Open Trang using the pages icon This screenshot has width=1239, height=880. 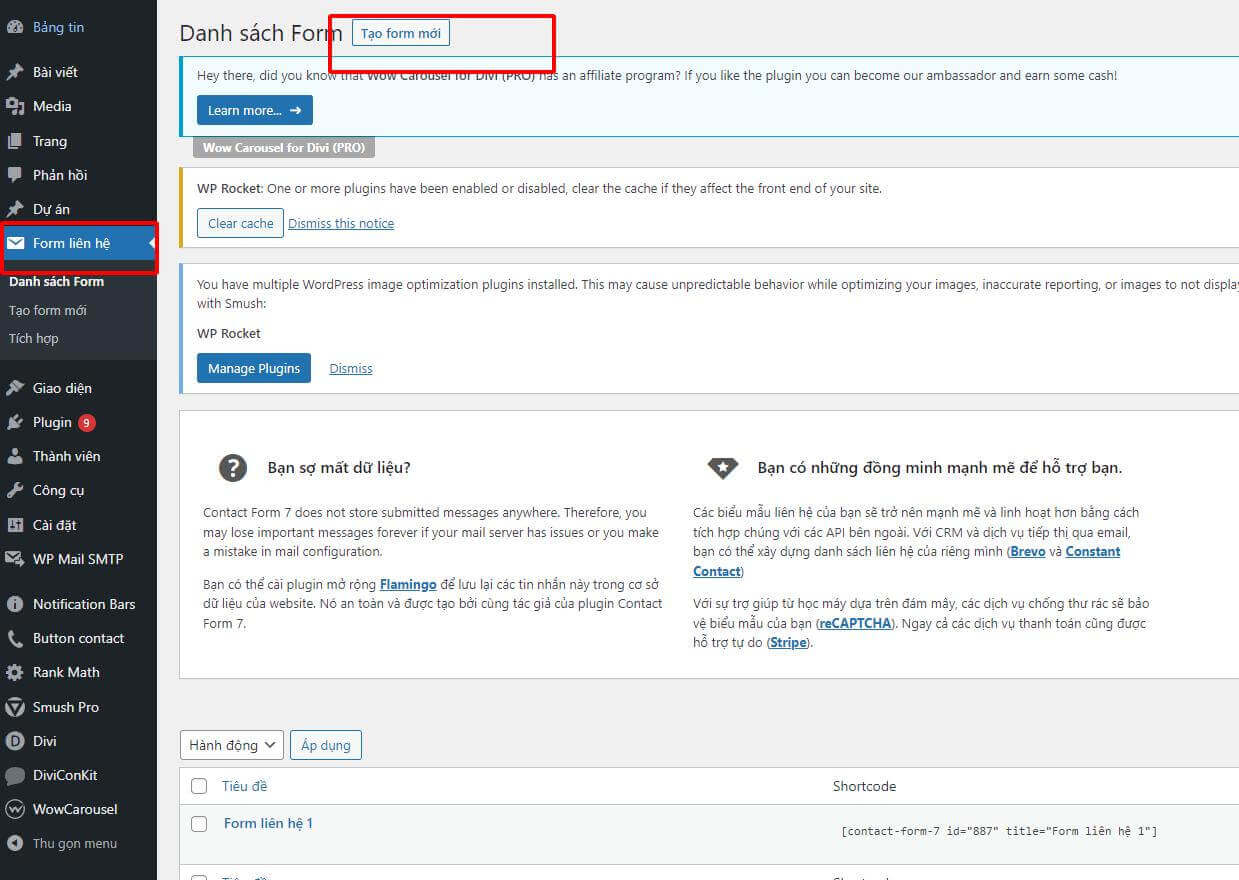pos(16,141)
